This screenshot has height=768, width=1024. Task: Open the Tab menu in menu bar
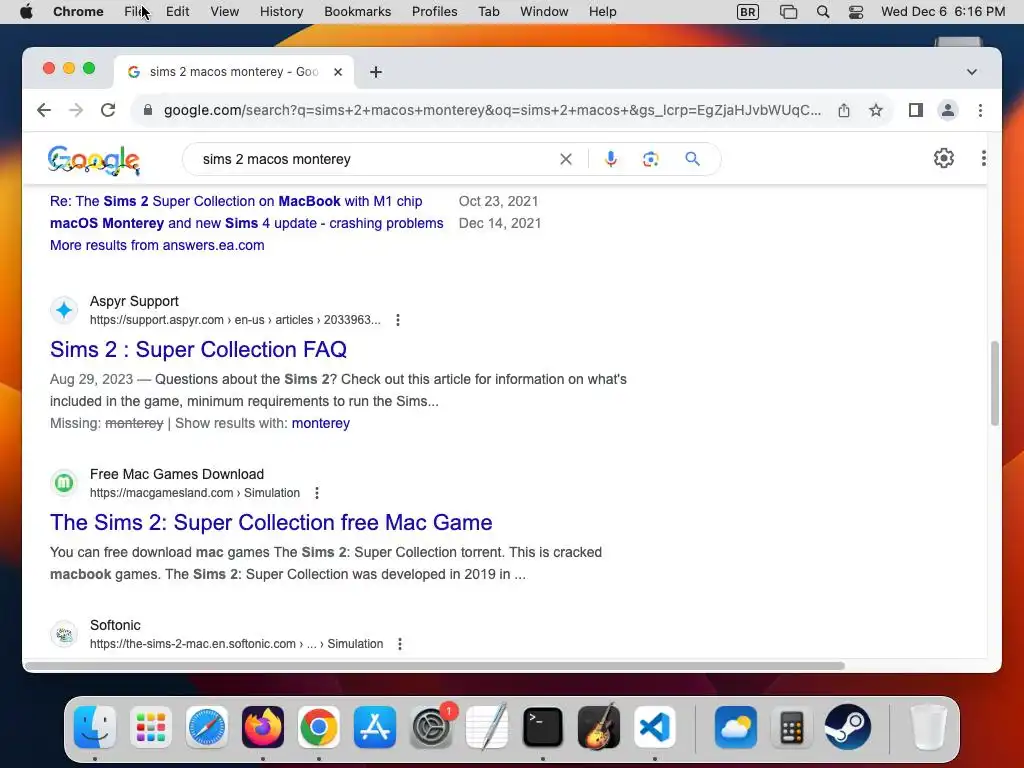[488, 12]
